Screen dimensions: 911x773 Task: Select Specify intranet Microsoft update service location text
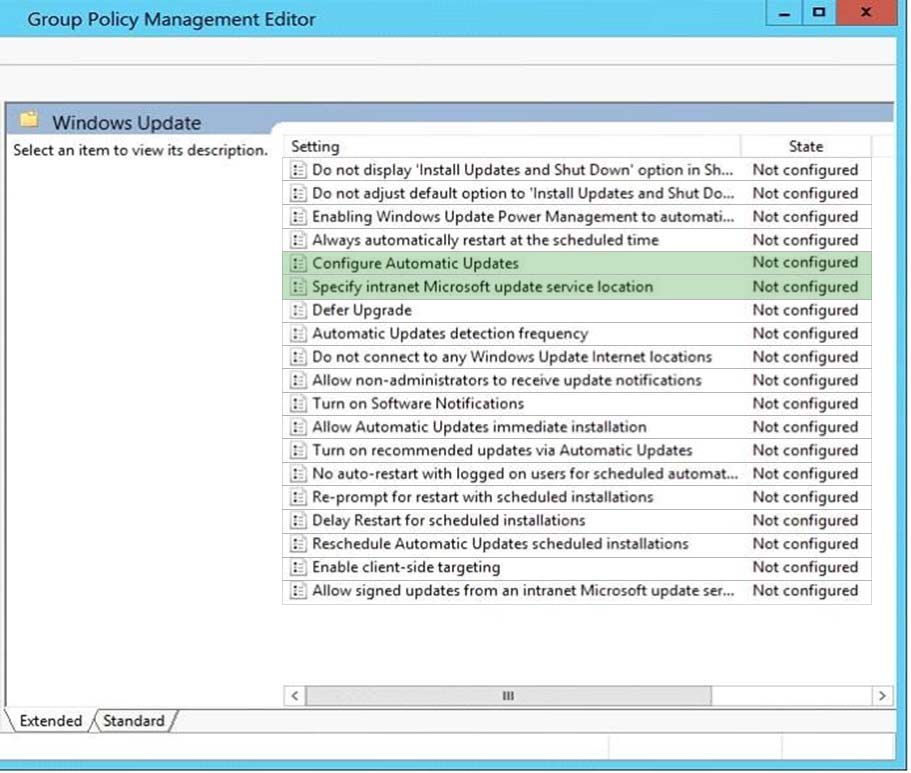coord(482,287)
